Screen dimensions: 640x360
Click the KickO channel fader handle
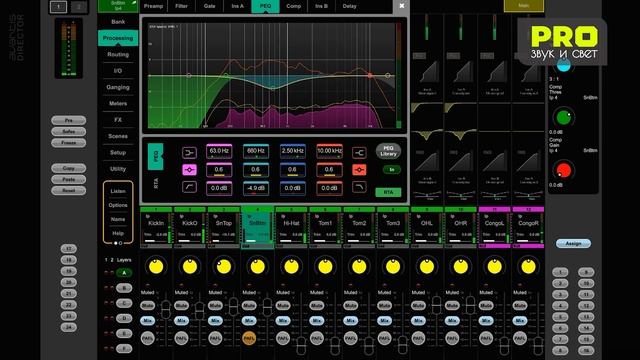pyautogui.click(x=200, y=311)
